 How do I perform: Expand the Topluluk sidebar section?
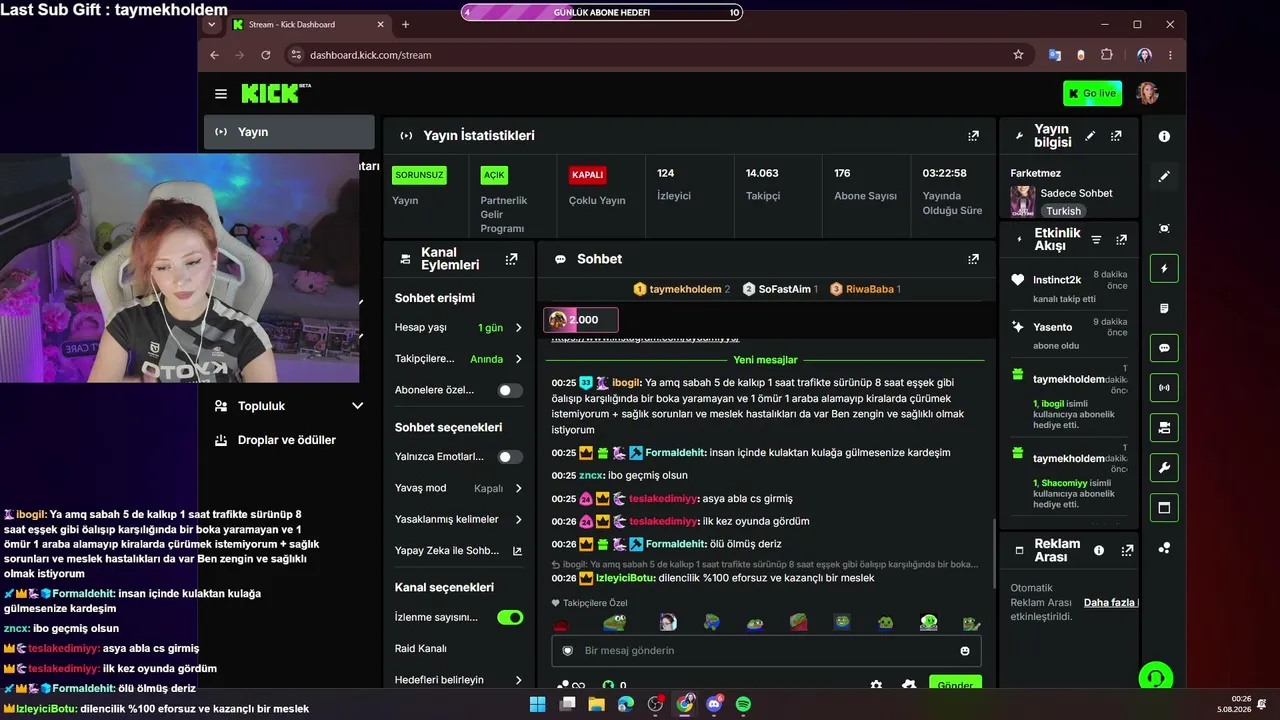pyautogui.click(x=289, y=406)
